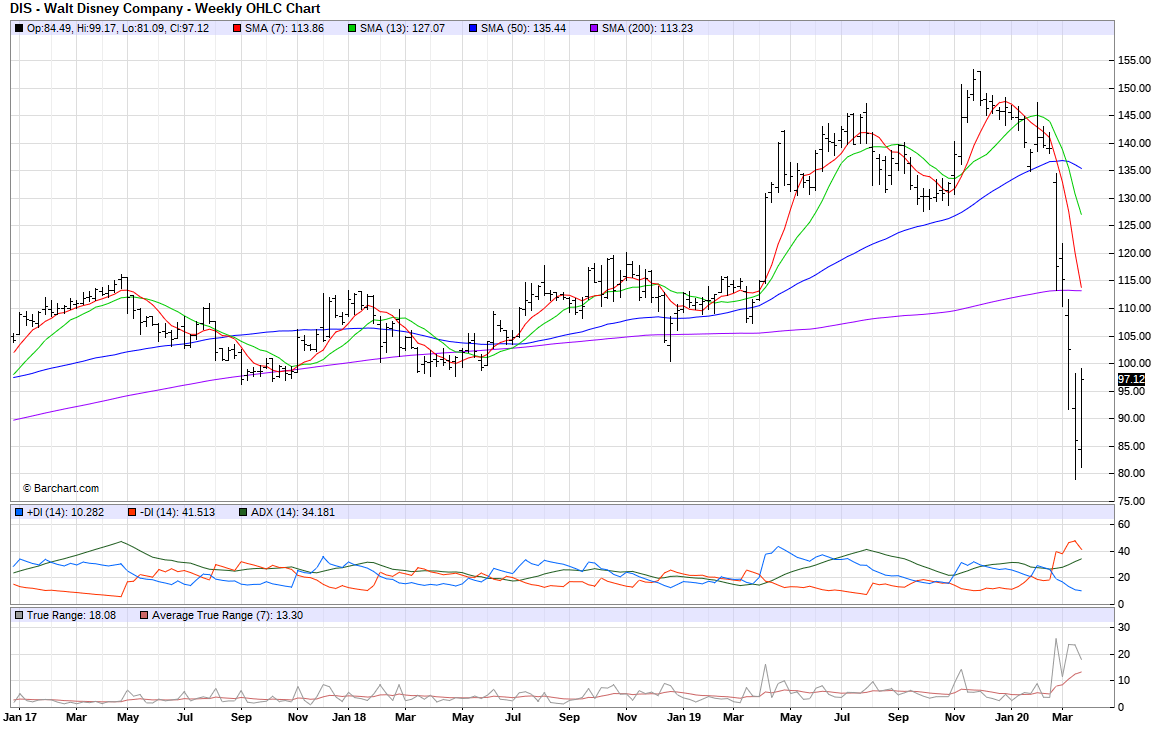Click the 'Jan 17' date axis label
The image size is (1156, 748).
click(20, 718)
